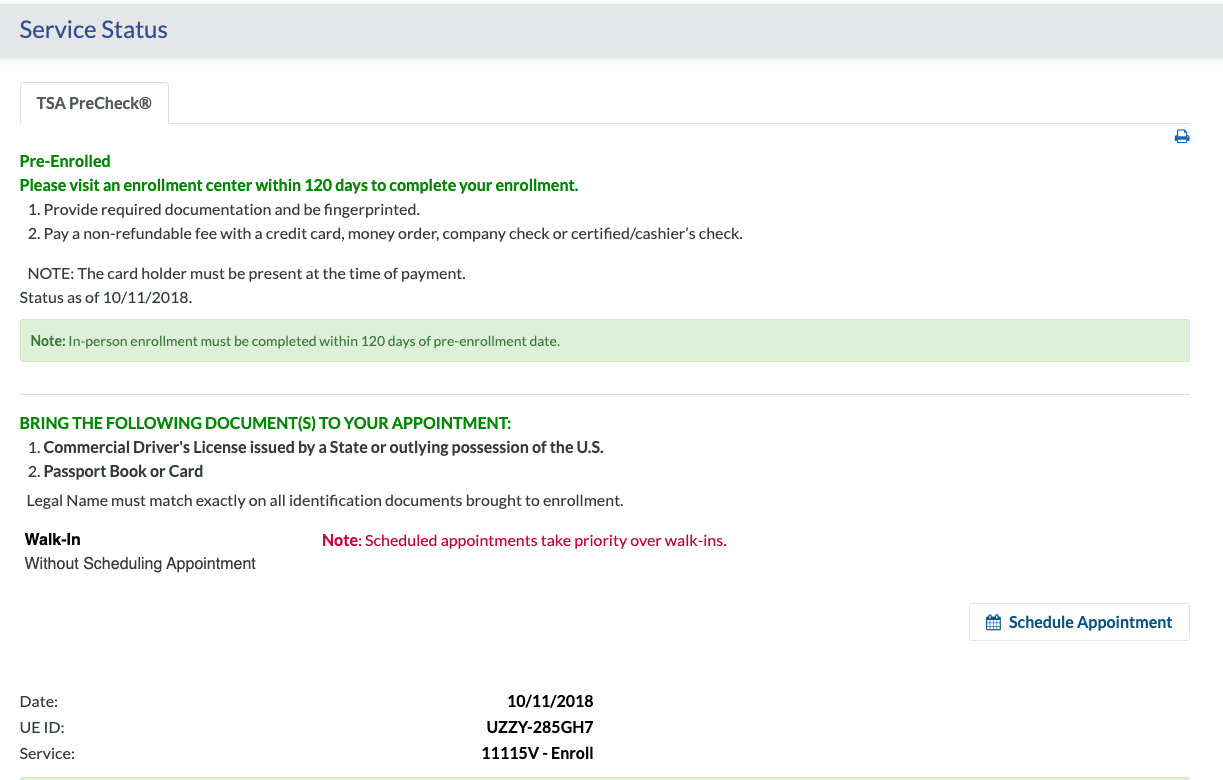Select the Service value 11115V - Enroll
This screenshot has width=1223, height=780.
537,753
